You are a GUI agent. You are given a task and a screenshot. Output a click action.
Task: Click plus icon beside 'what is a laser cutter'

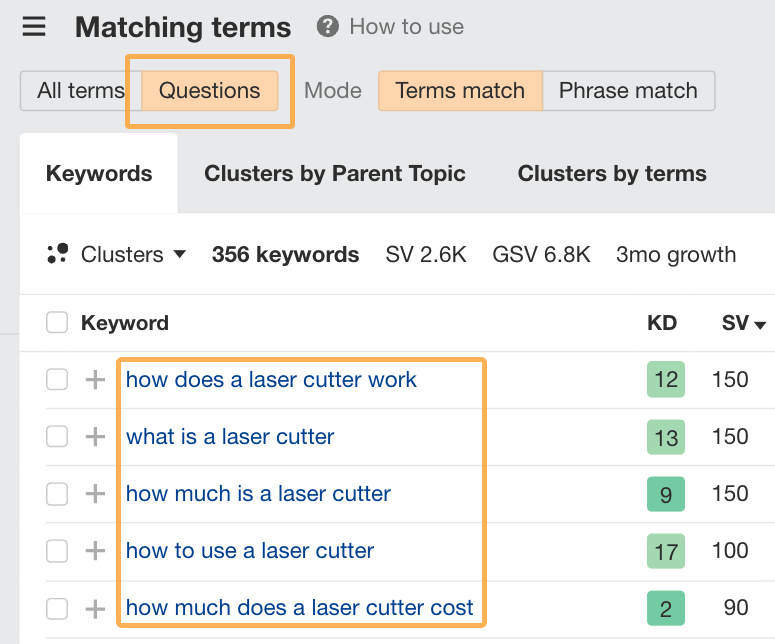tap(95, 437)
